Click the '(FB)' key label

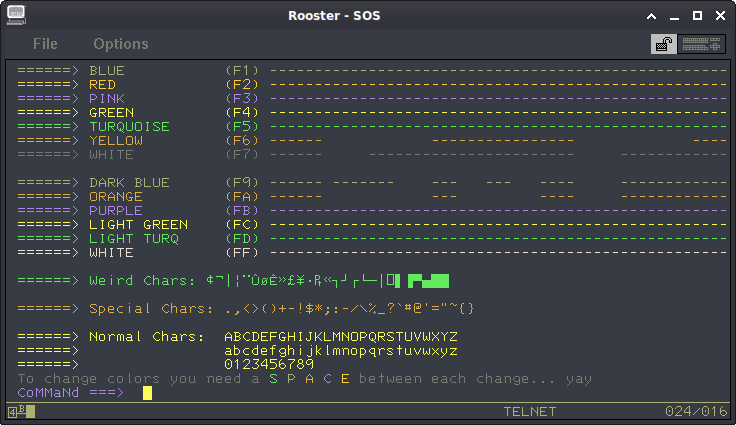click(x=242, y=211)
